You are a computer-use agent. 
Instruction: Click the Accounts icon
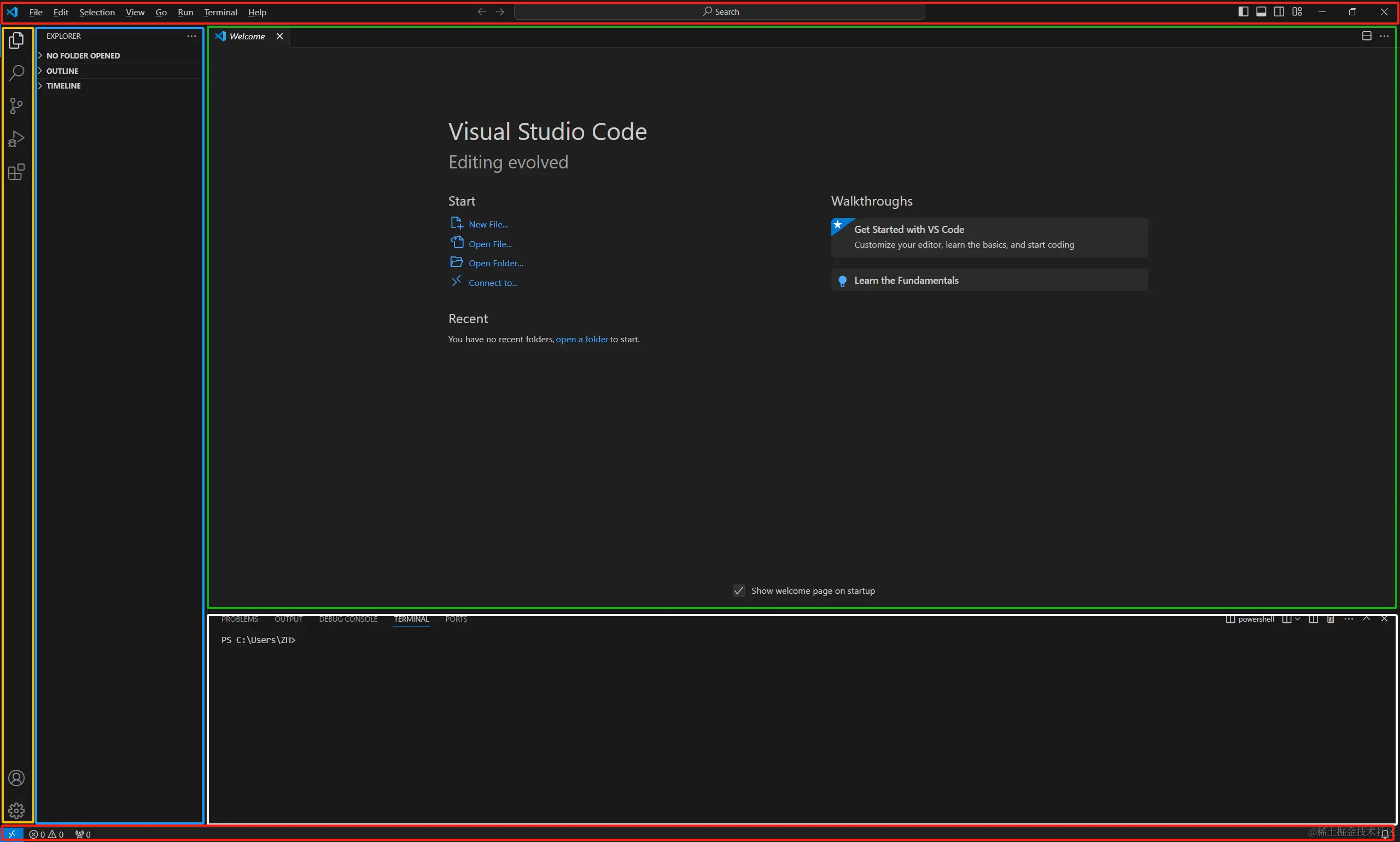16,778
